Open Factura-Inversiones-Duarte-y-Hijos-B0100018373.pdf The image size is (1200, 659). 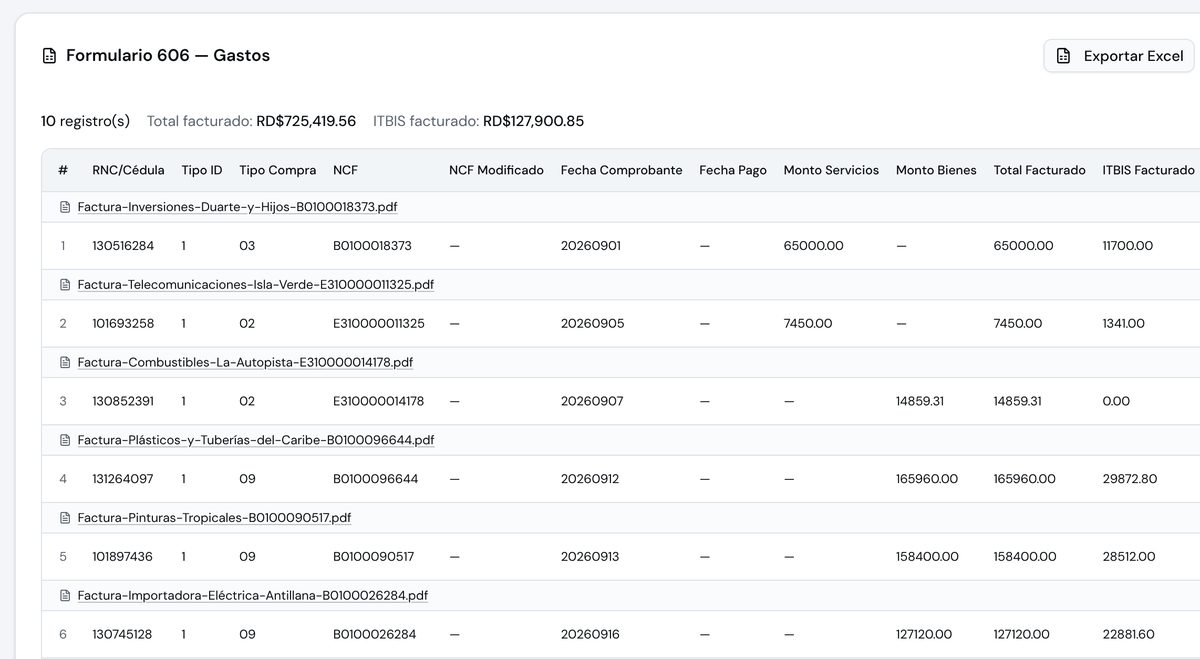[237, 207]
